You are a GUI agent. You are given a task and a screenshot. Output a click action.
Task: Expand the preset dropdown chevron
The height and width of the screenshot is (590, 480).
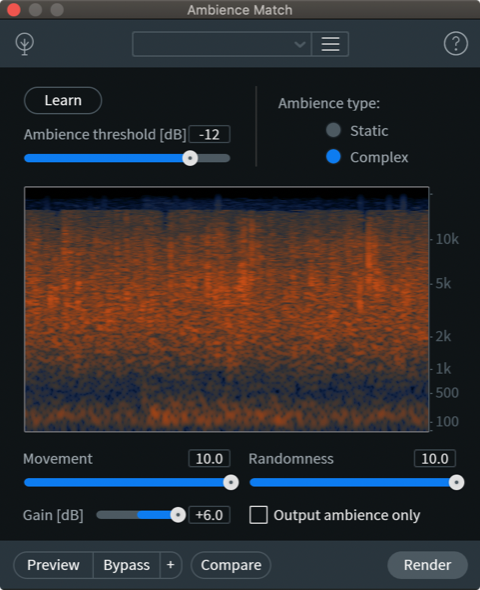tap(299, 44)
